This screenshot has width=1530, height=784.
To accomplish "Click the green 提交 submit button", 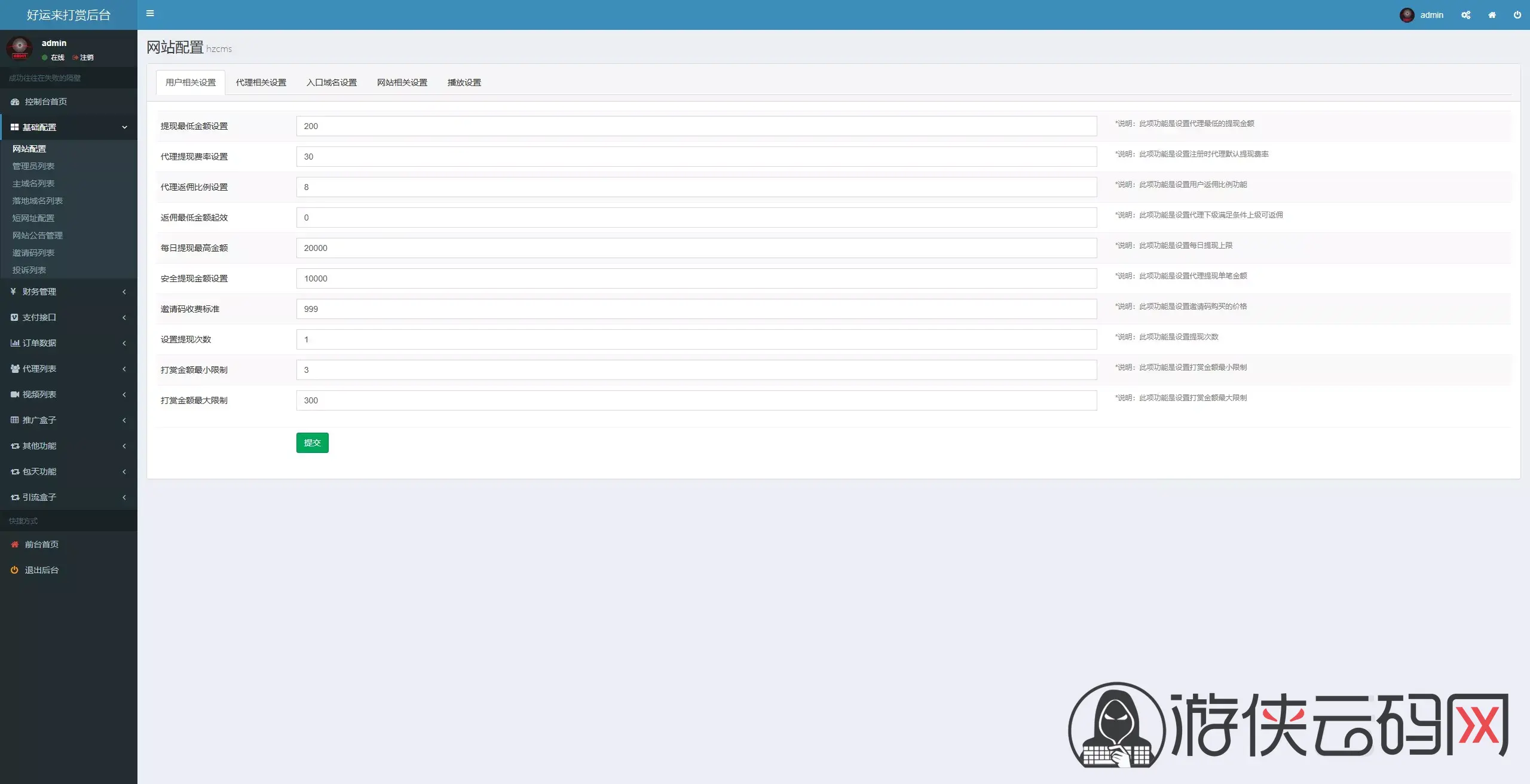I will click(313, 443).
